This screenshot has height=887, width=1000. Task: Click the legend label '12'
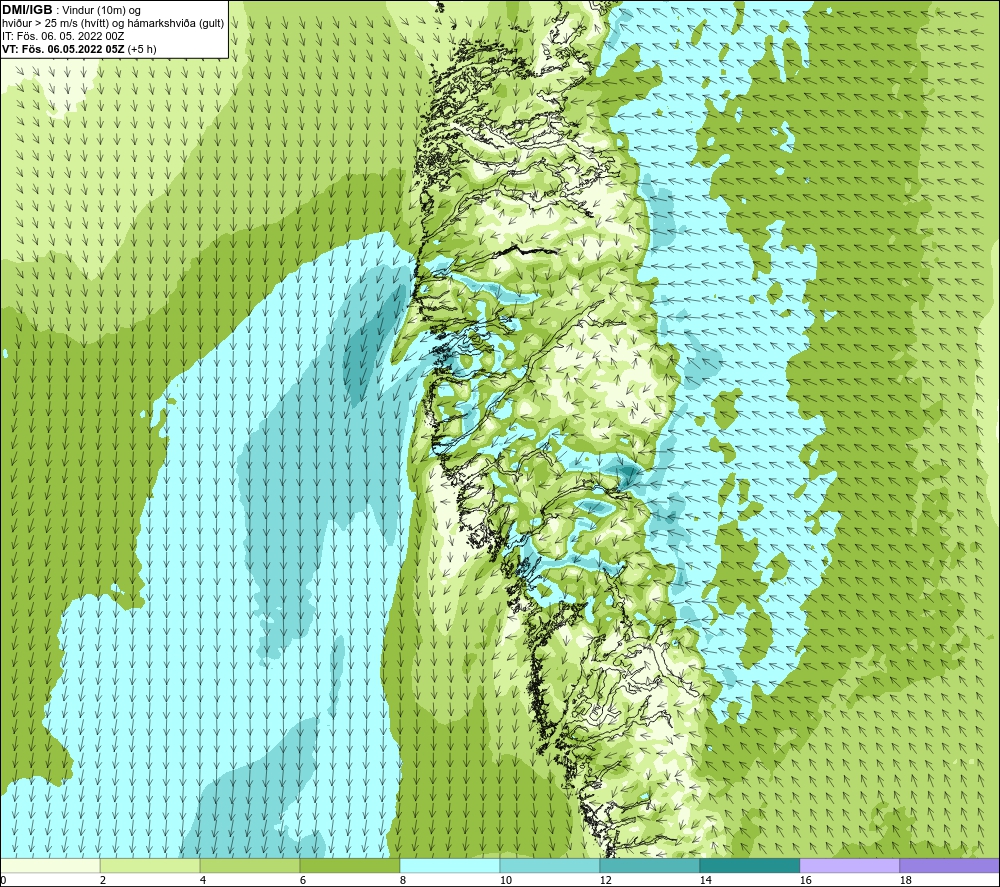[x=605, y=880]
